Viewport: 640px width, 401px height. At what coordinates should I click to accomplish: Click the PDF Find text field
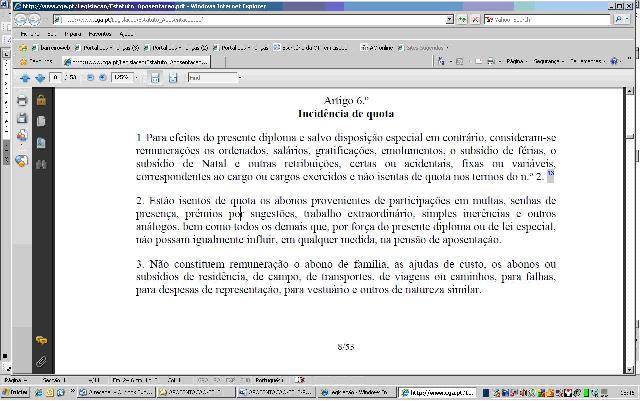(x=212, y=78)
